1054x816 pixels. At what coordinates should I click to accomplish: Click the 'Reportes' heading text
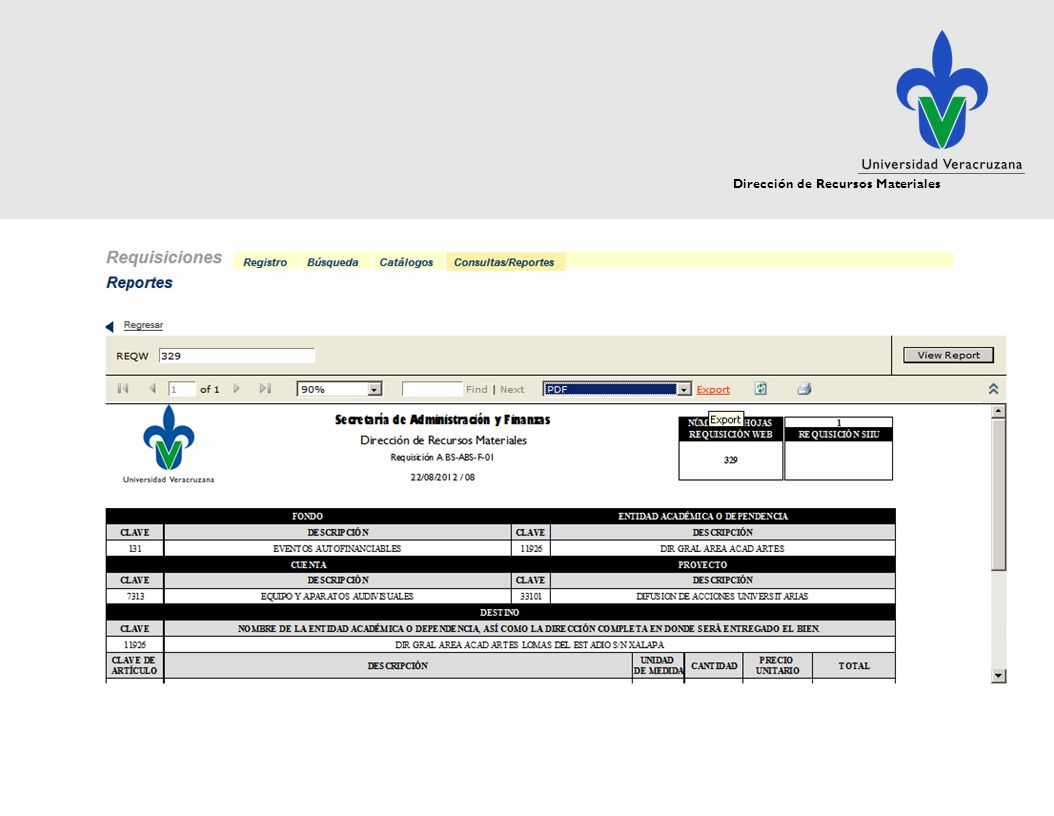[139, 282]
